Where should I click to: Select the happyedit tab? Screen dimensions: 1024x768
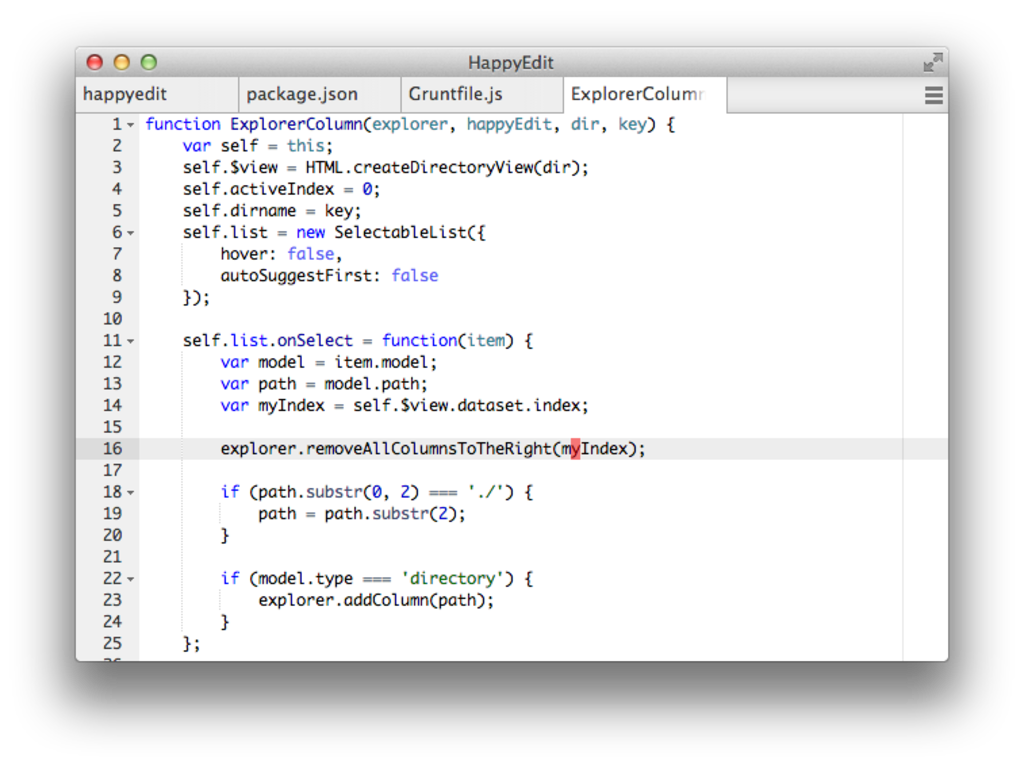[x=128, y=94]
